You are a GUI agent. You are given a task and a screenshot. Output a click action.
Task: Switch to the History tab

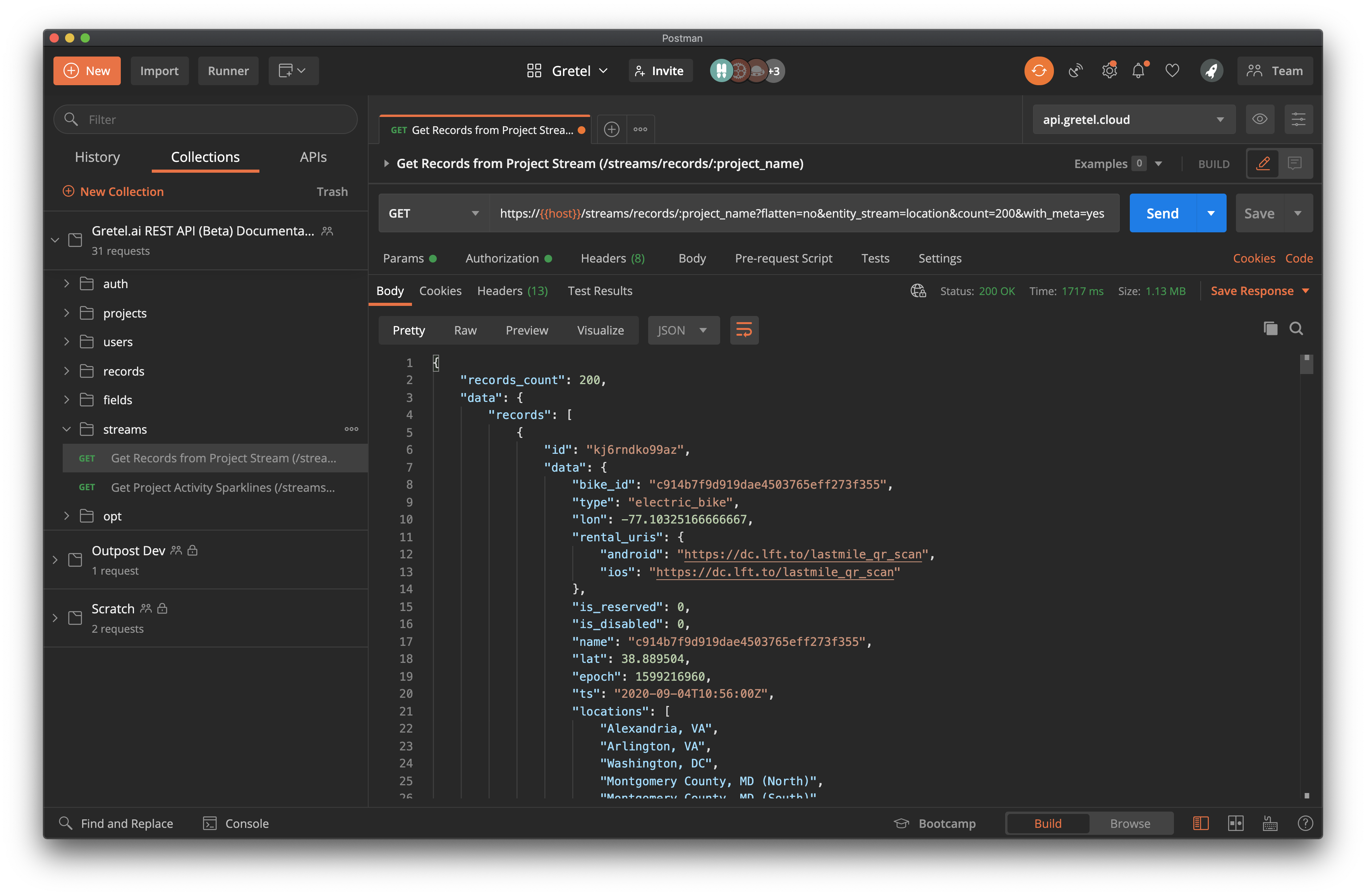pos(97,157)
